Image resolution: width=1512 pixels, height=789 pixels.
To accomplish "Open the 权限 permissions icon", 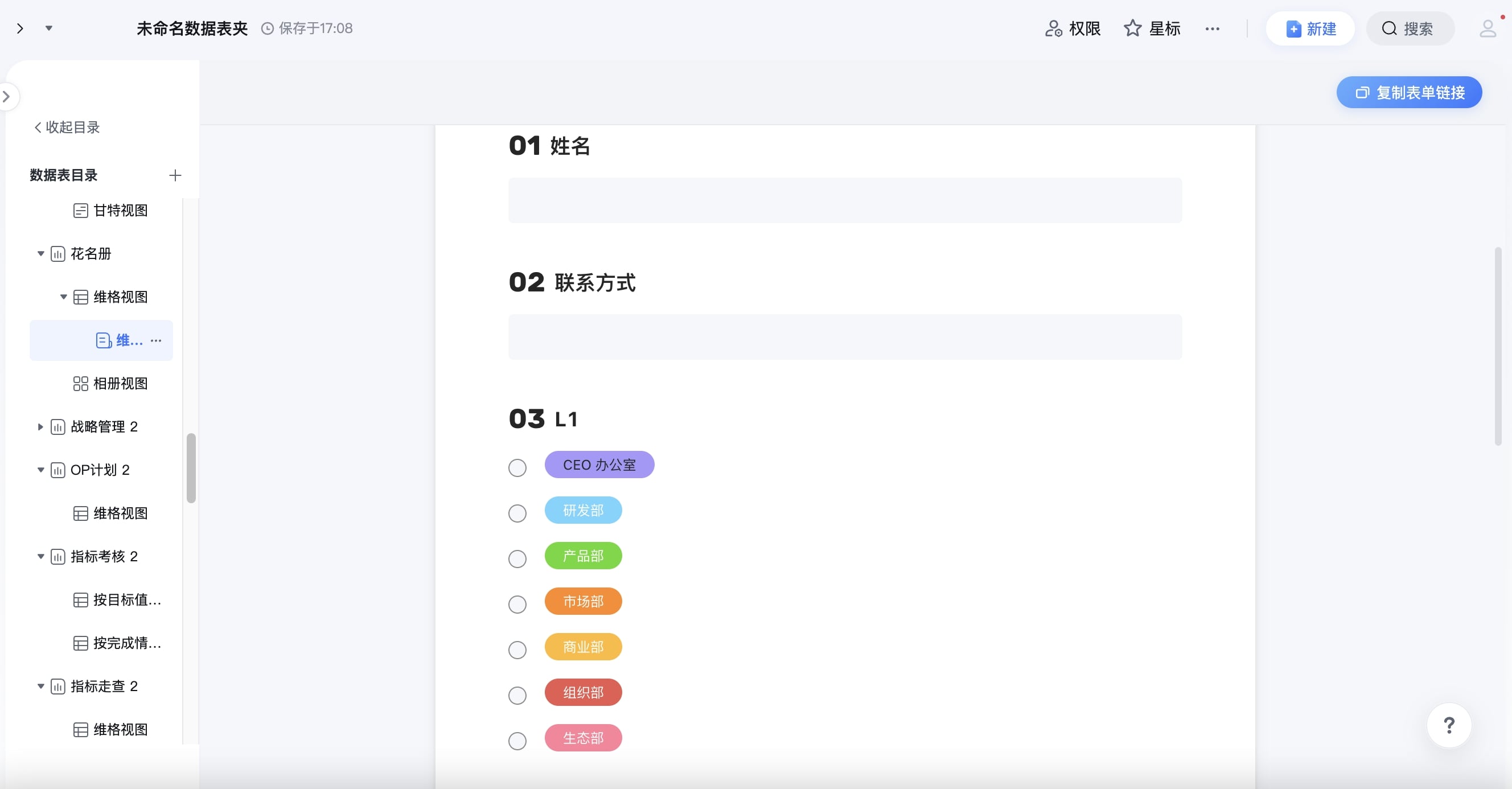I will pyautogui.click(x=1053, y=29).
